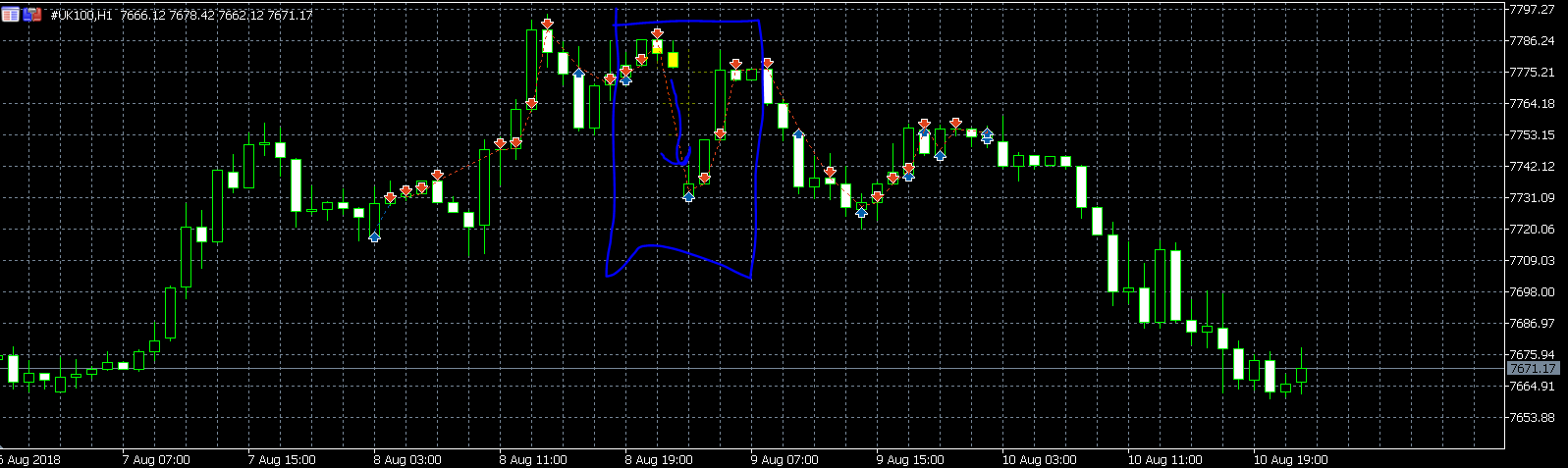Click the 7753.15 price axis label
The width and height of the screenshot is (1568, 468).
(x=1534, y=134)
